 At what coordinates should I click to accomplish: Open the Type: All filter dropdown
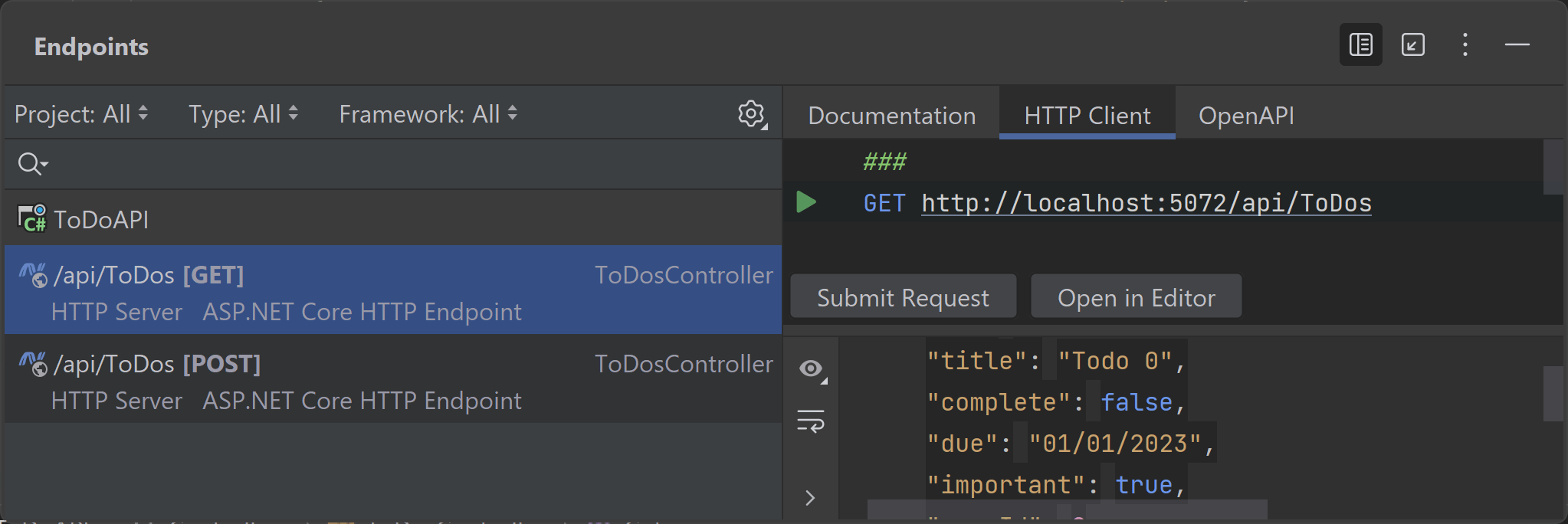pos(243,114)
